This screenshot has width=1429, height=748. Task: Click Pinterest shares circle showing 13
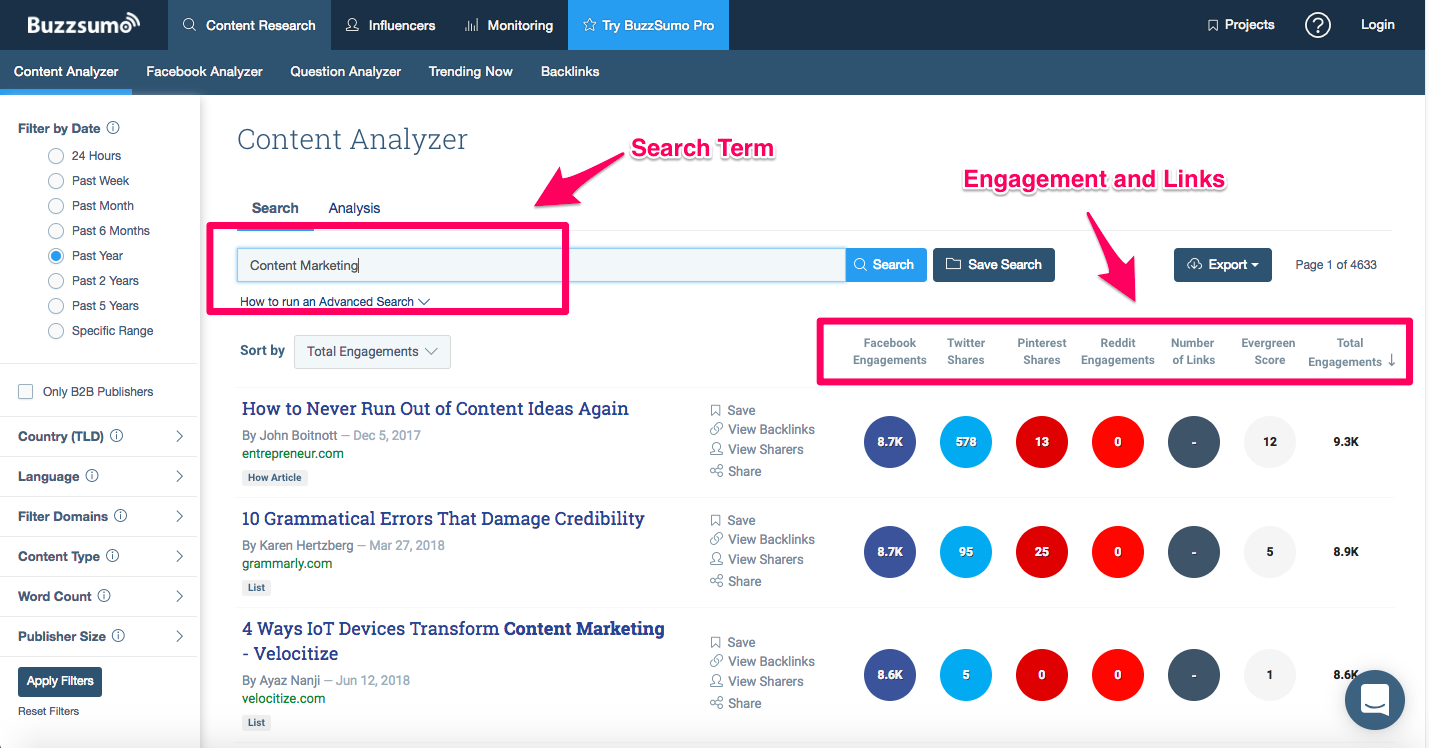[x=1042, y=441]
